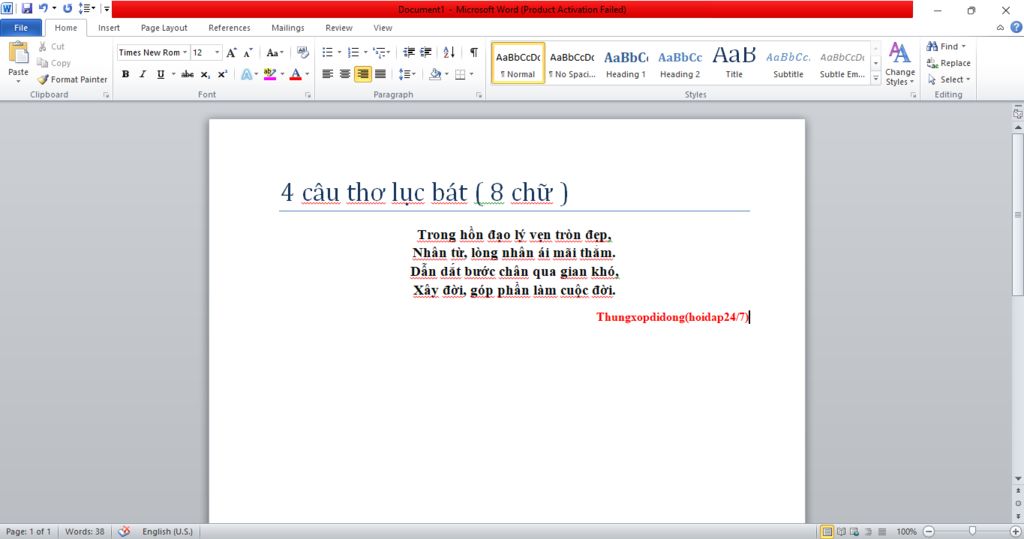
Task: Click the Shrink Font icon
Action: (248, 52)
